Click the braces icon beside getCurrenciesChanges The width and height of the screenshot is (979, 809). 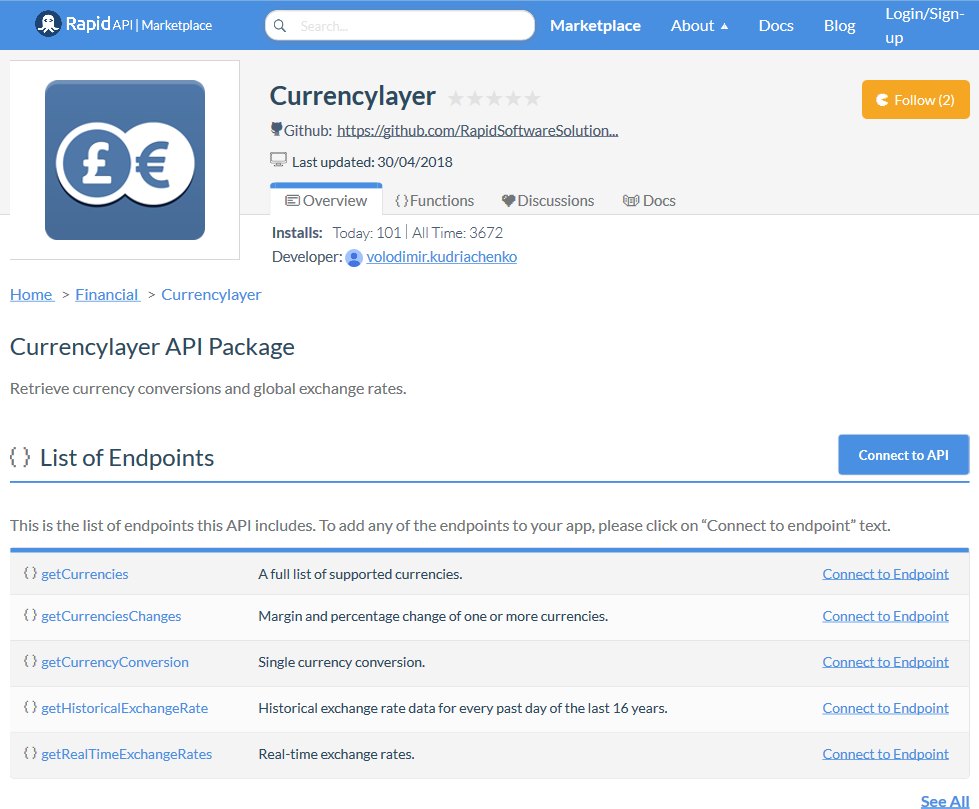[30, 615]
